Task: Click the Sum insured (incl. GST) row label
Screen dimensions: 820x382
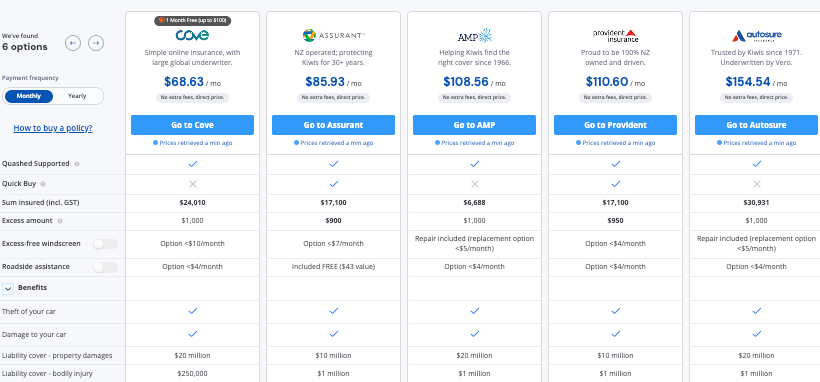Action: coord(41,203)
